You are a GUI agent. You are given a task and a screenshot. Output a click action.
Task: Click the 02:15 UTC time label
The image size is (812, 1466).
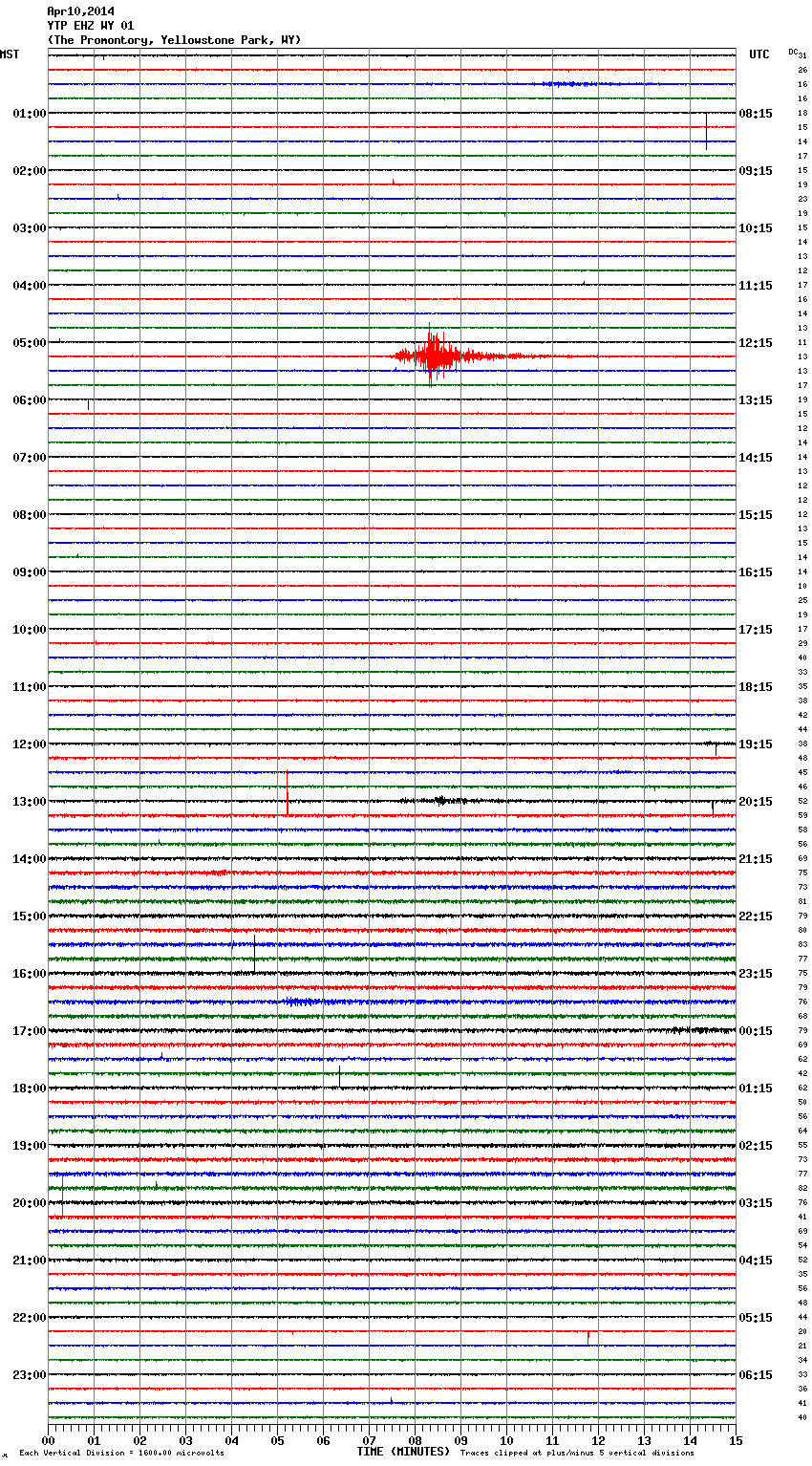[756, 1146]
